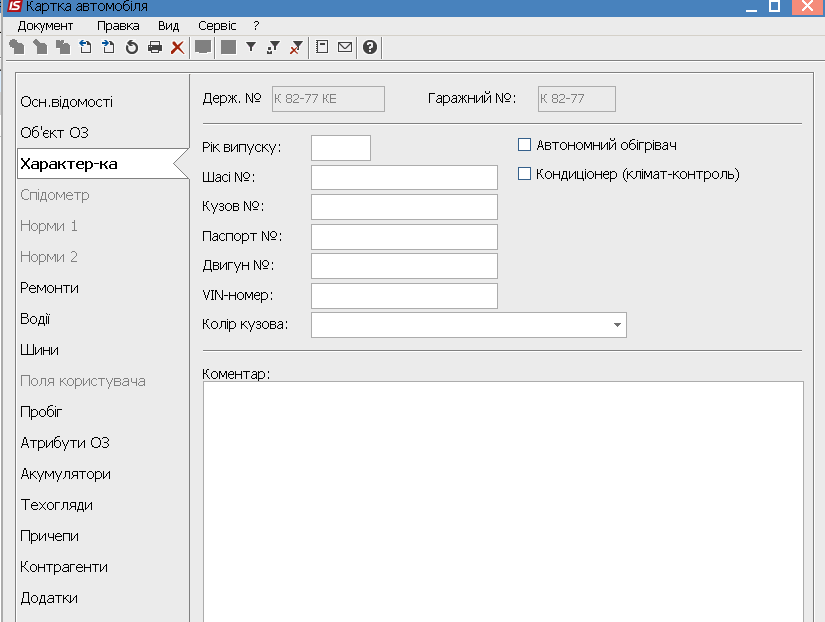Tick the Кондиціонер (клімат-контроль) checkbox

click(x=525, y=174)
